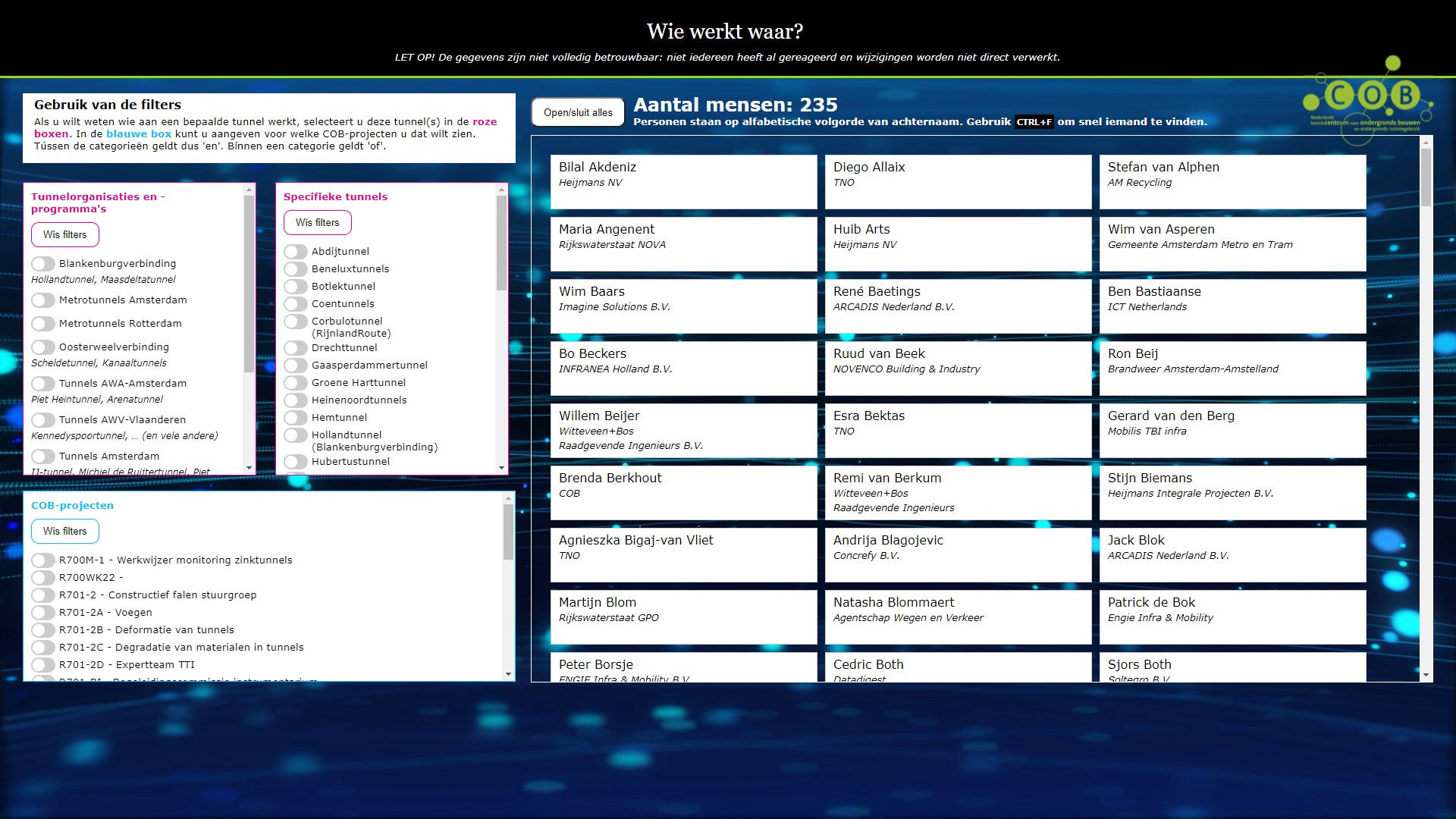Click scroll up arrow in Specifieke tunnels

coord(501,190)
